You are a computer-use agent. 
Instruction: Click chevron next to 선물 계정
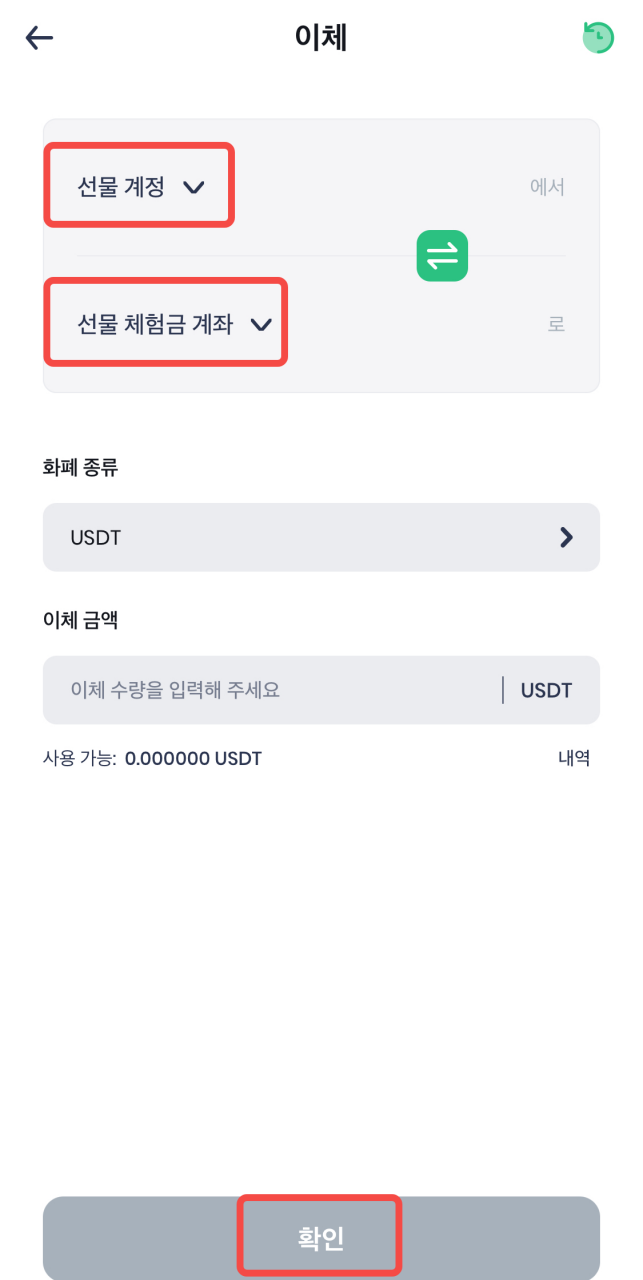pyautogui.click(x=194, y=187)
